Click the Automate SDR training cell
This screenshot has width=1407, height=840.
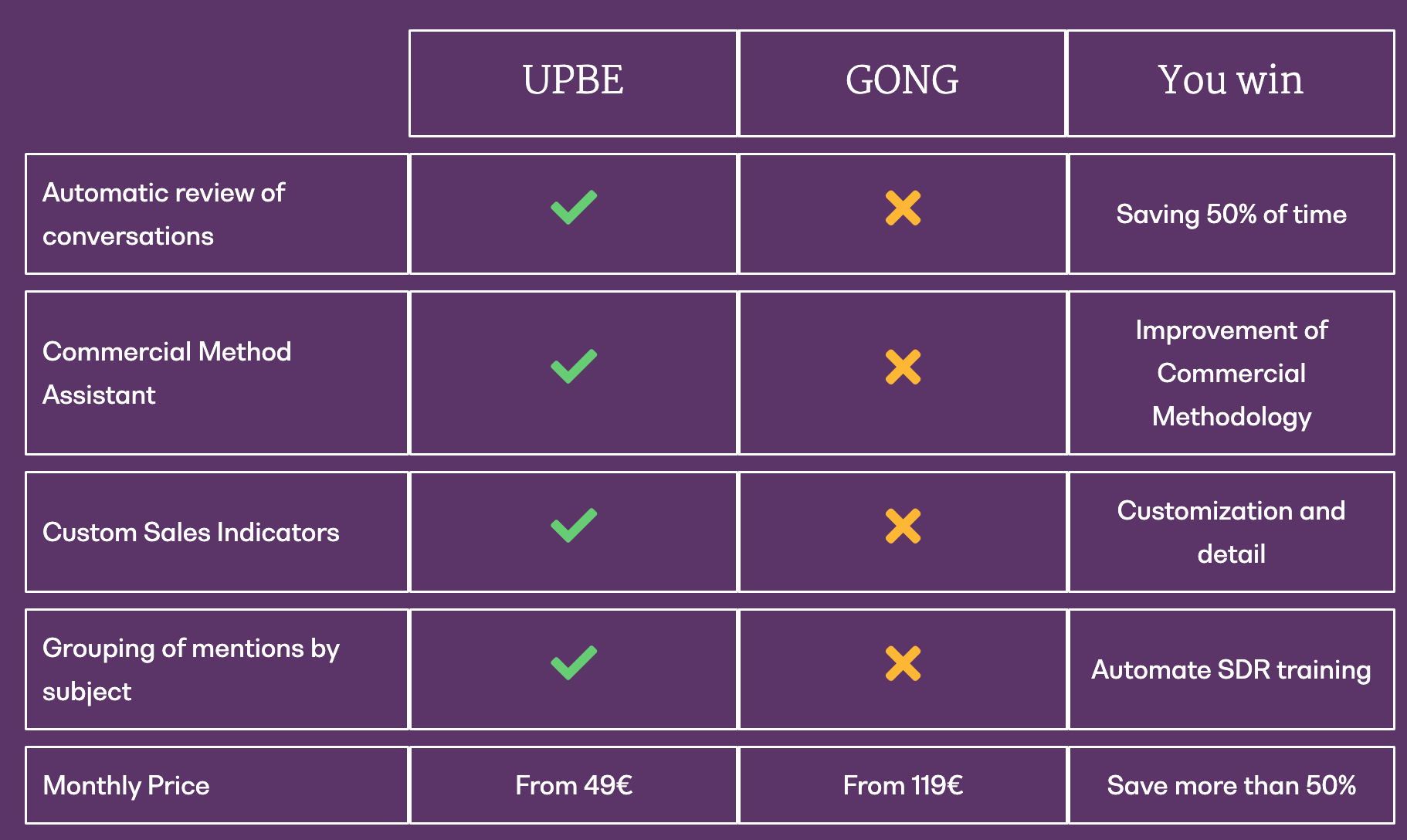(1232, 669)
